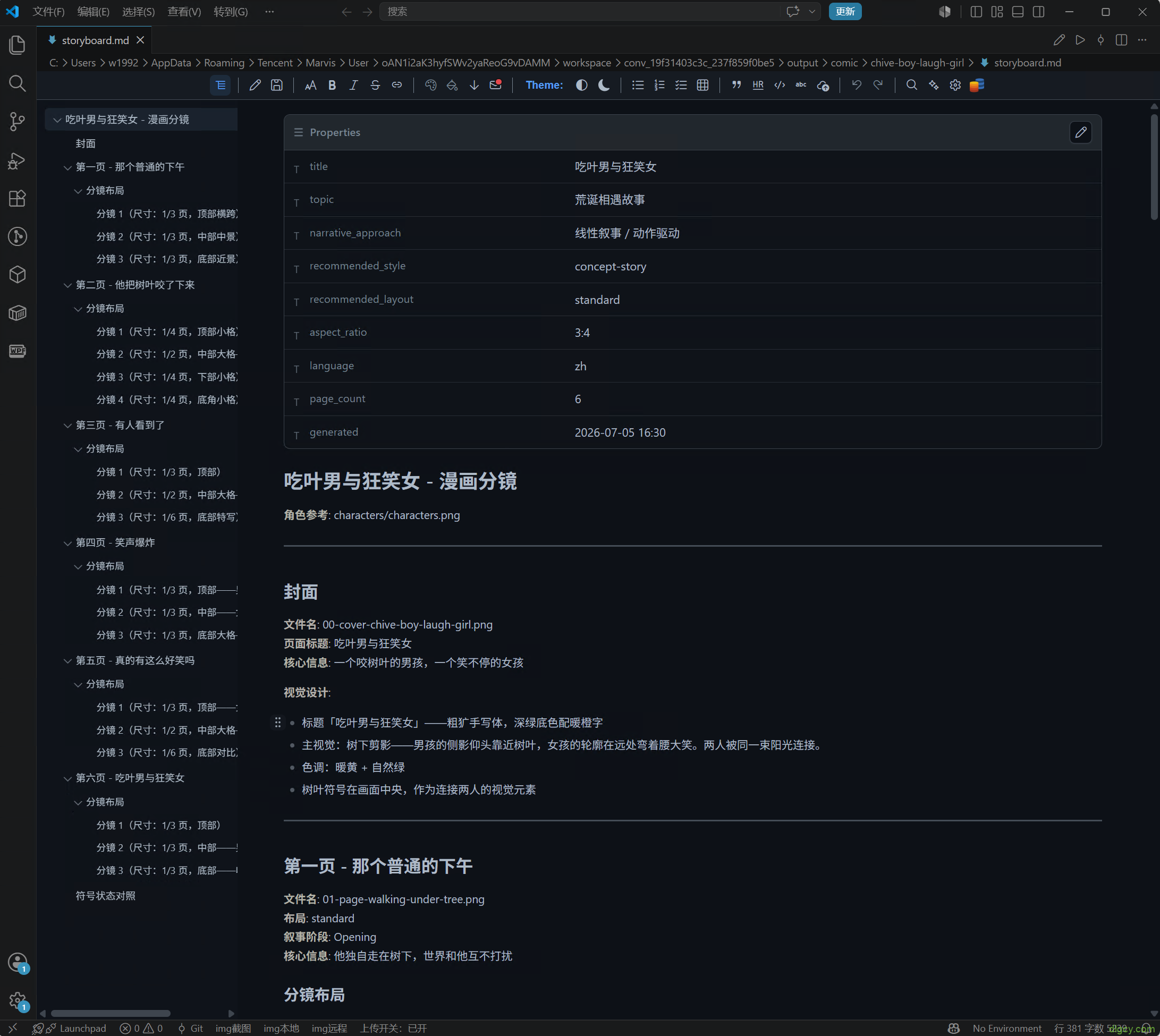
Task: Click the outline panel horizontal scrollbar
Action: 111,1013
